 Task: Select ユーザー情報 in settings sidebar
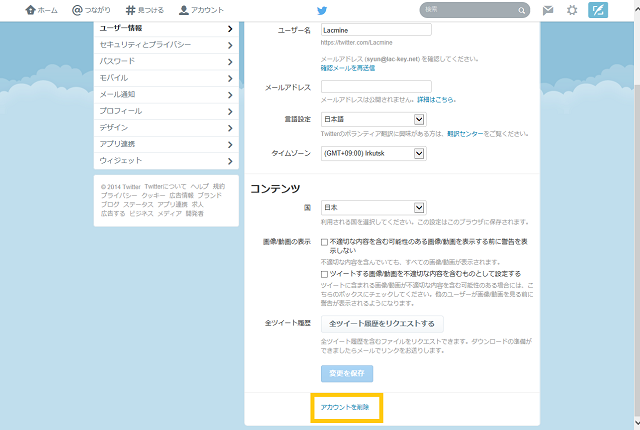(x=166, y=28)
